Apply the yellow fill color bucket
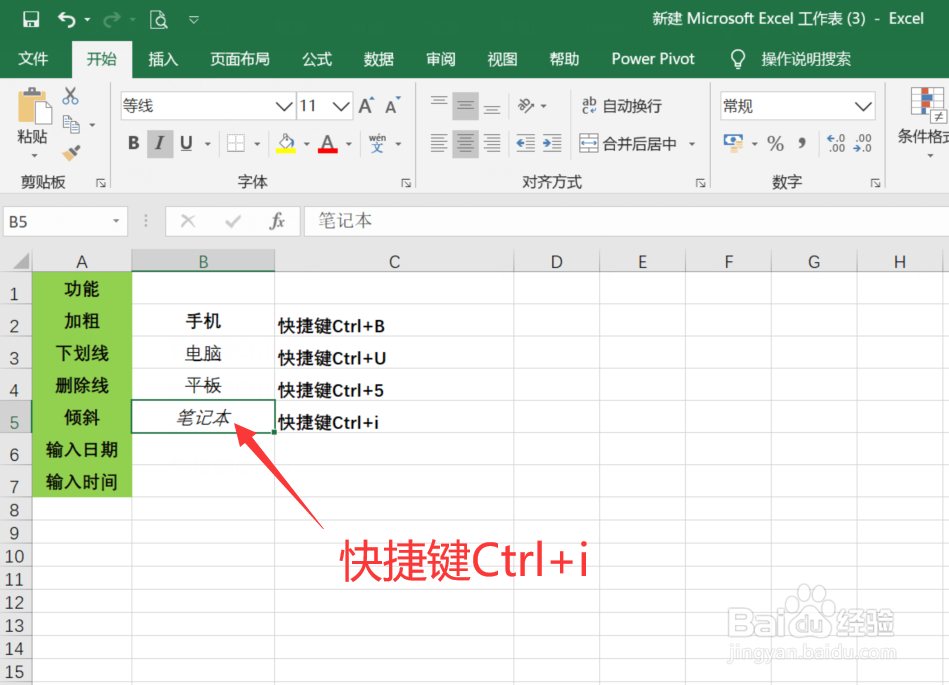The width and height of the screenshot is (949, 685). click(x=286, y=143)
